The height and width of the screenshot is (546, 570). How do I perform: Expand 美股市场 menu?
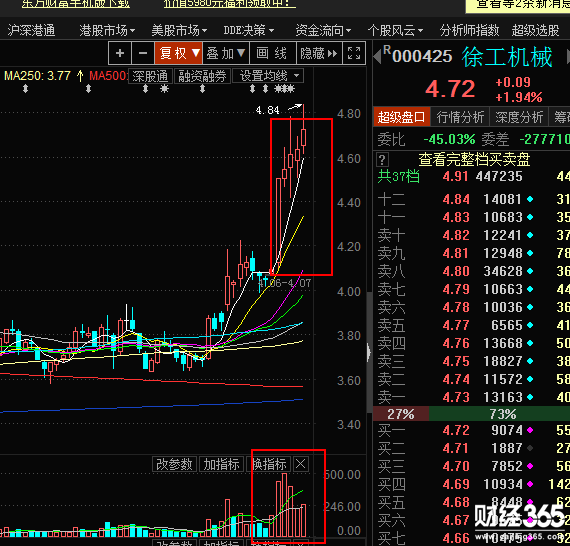click(179, 30)
